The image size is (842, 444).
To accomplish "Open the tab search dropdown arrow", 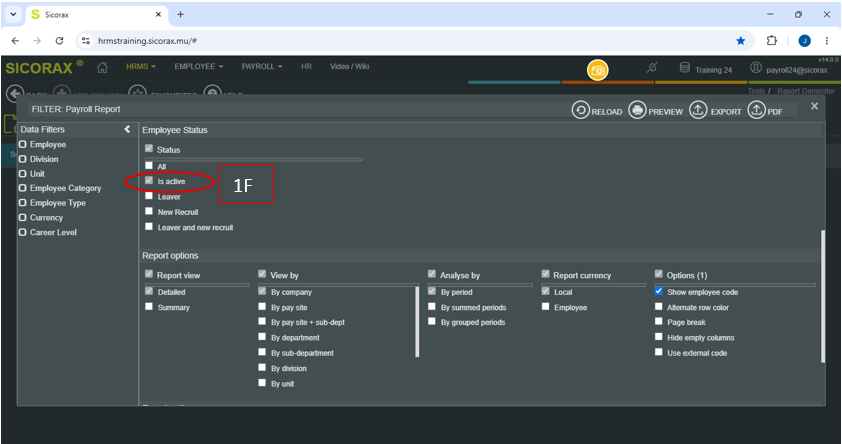I will [13, 14].
